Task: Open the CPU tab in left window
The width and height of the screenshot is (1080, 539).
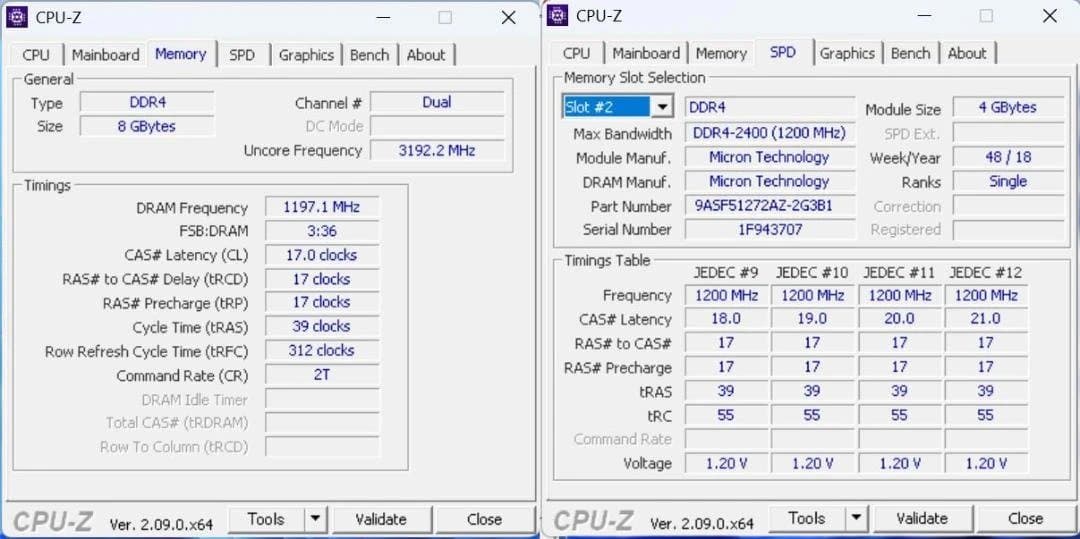Action: pos(36,55)
